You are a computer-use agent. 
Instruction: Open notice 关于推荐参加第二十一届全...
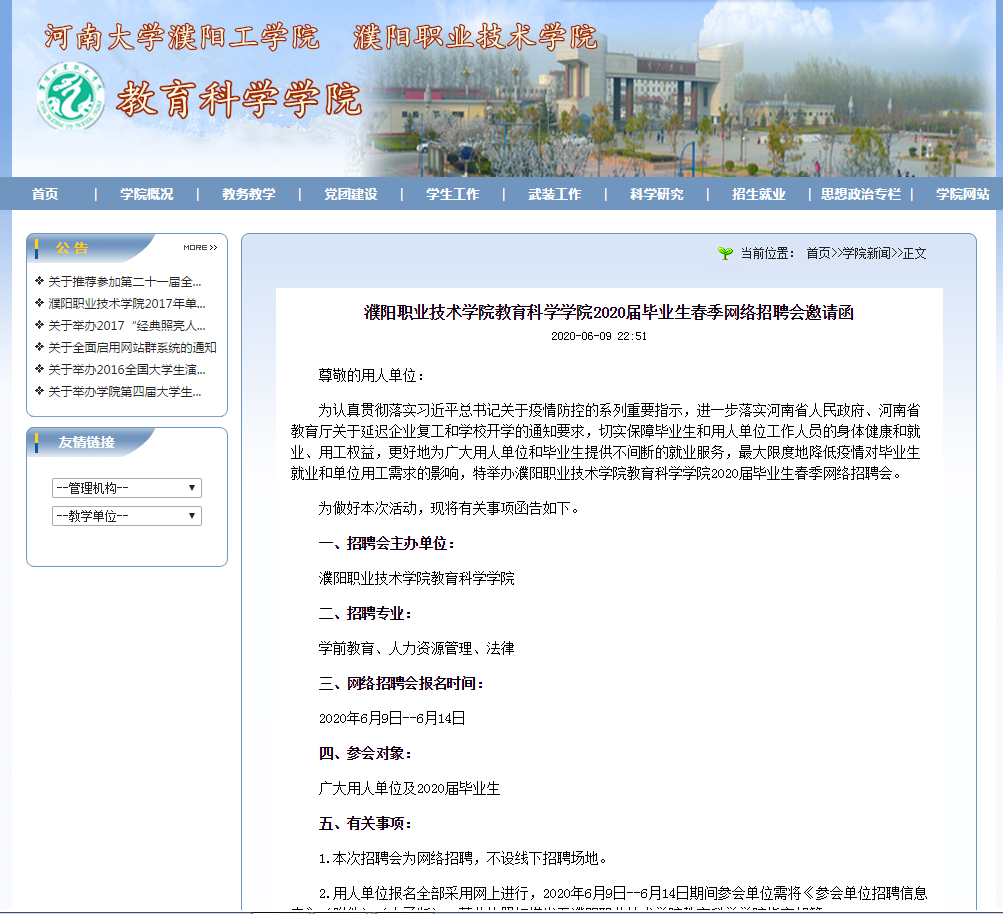[x=125, y=281]
